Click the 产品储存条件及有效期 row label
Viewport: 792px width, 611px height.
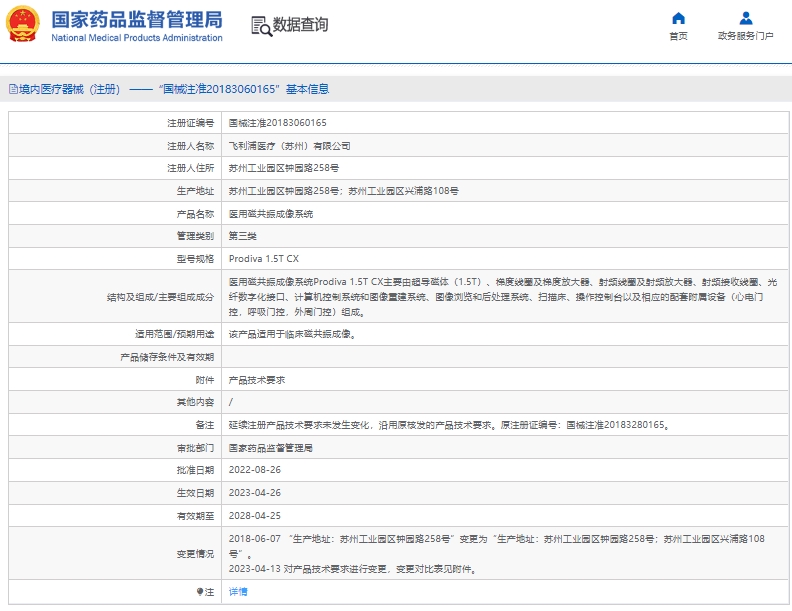(167, 357)
